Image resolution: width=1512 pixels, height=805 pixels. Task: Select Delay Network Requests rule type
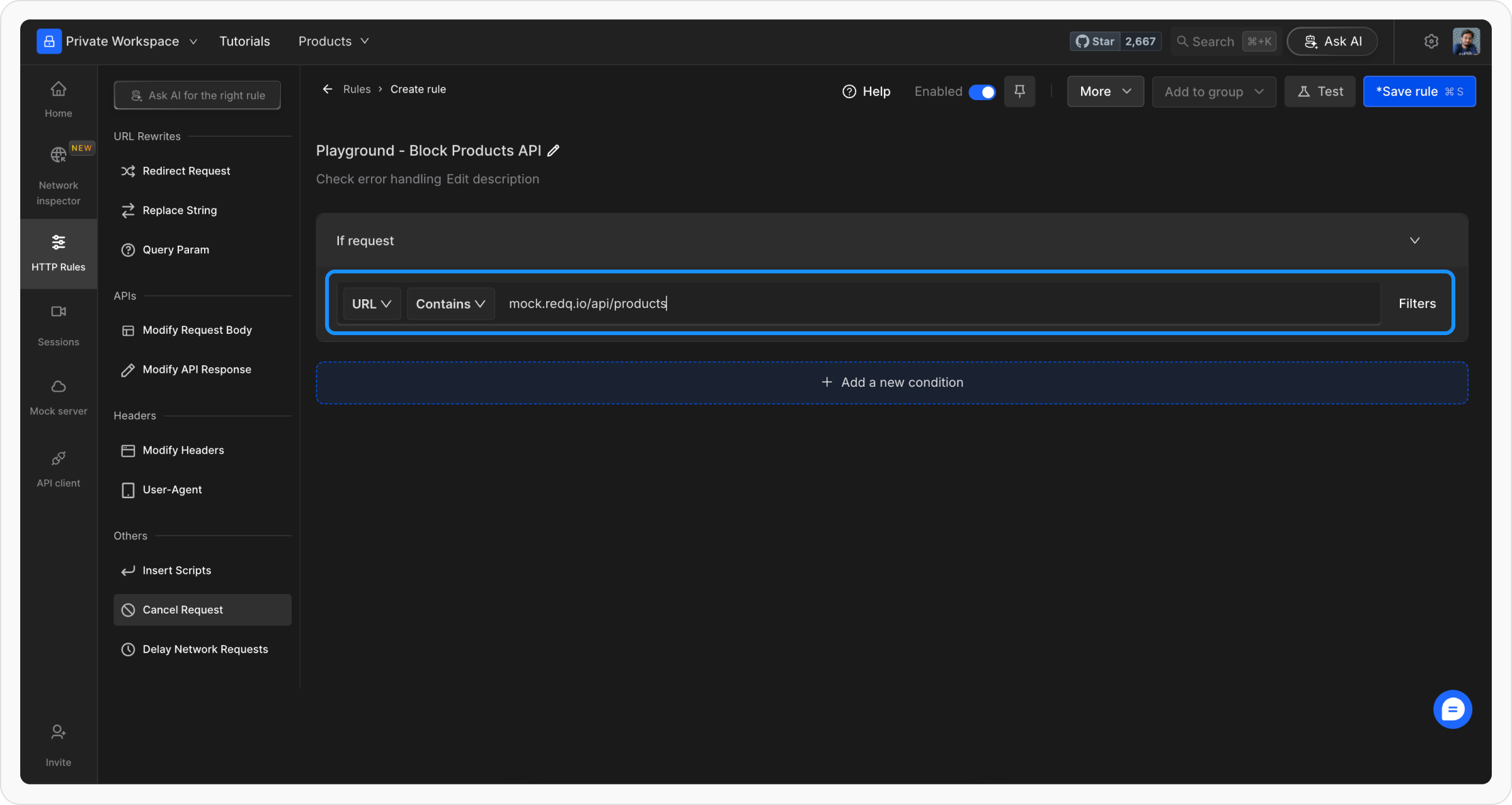tap(205, 649)
